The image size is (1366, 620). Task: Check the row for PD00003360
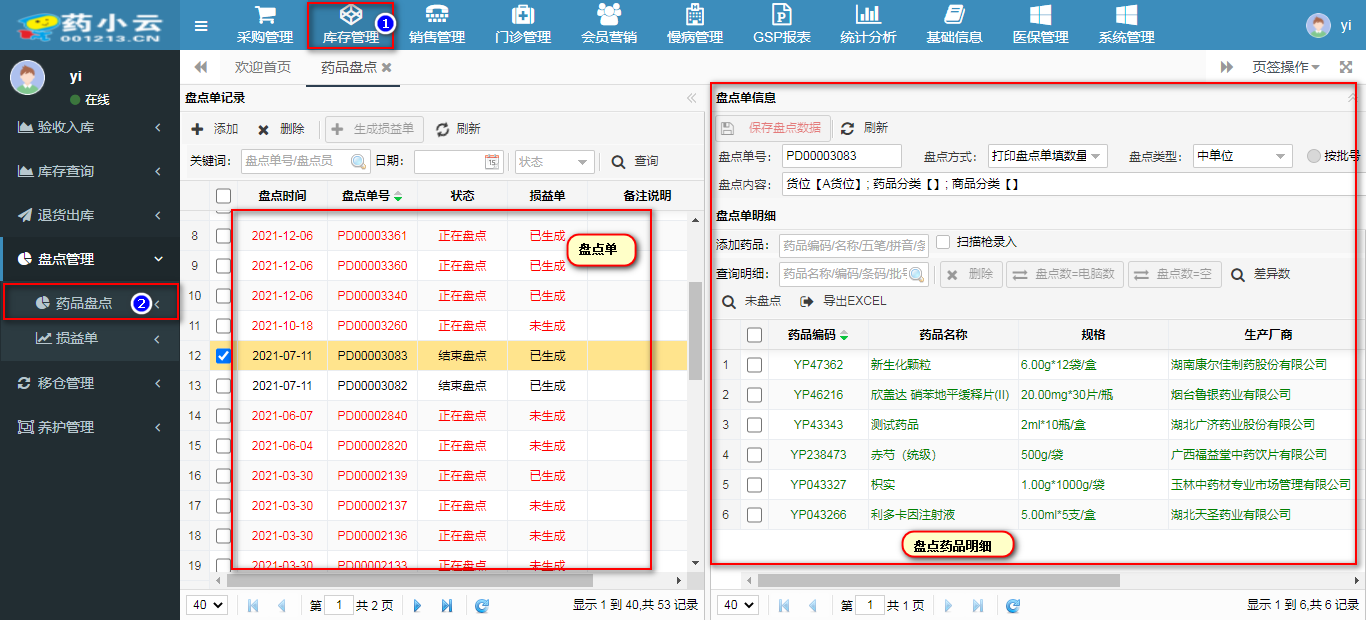224,266
